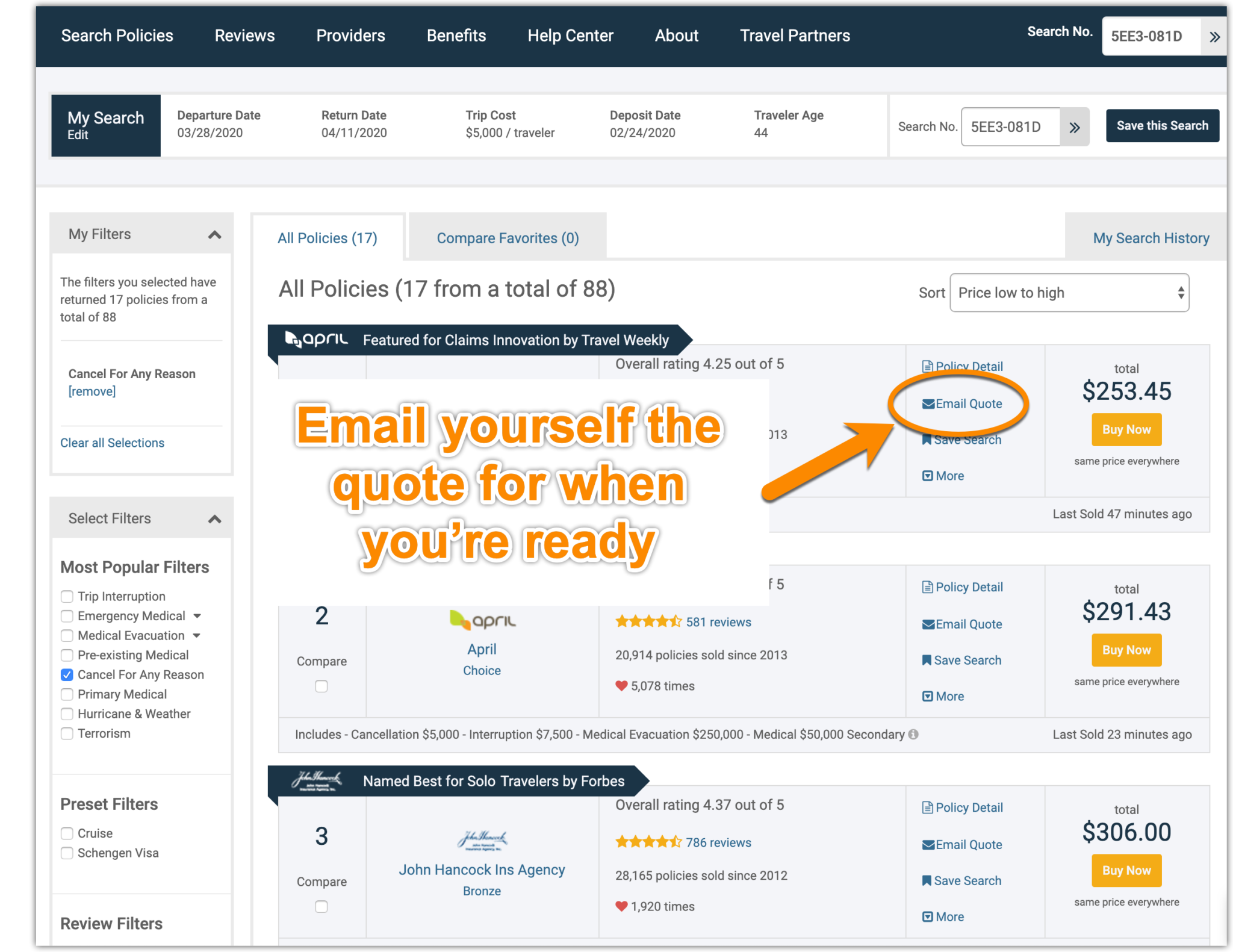
Task: Click Buy Now for the $253.45 policy
Action: click(x=1126, y=430)
